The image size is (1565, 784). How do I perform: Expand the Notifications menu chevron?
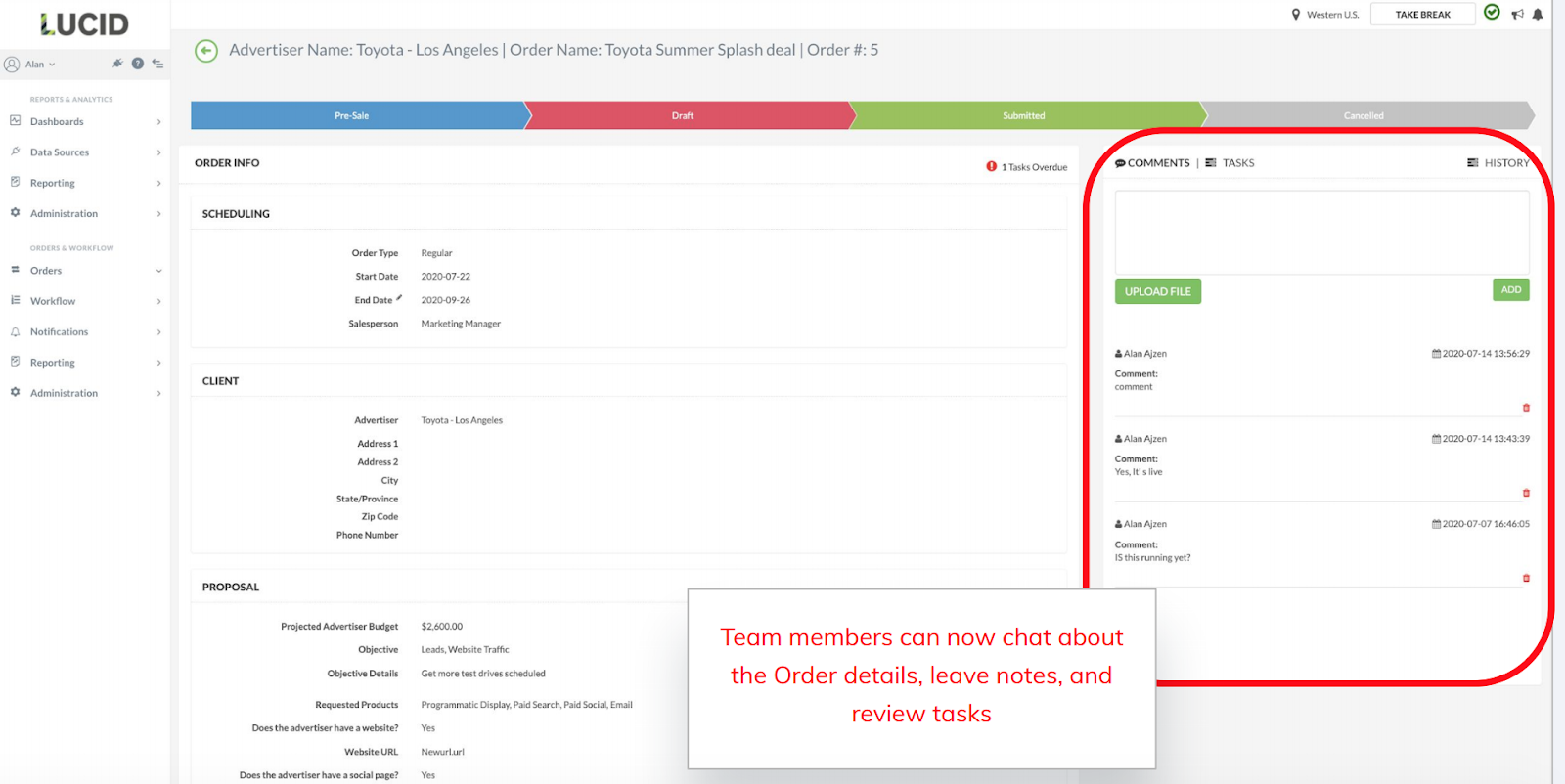point(158,332)
